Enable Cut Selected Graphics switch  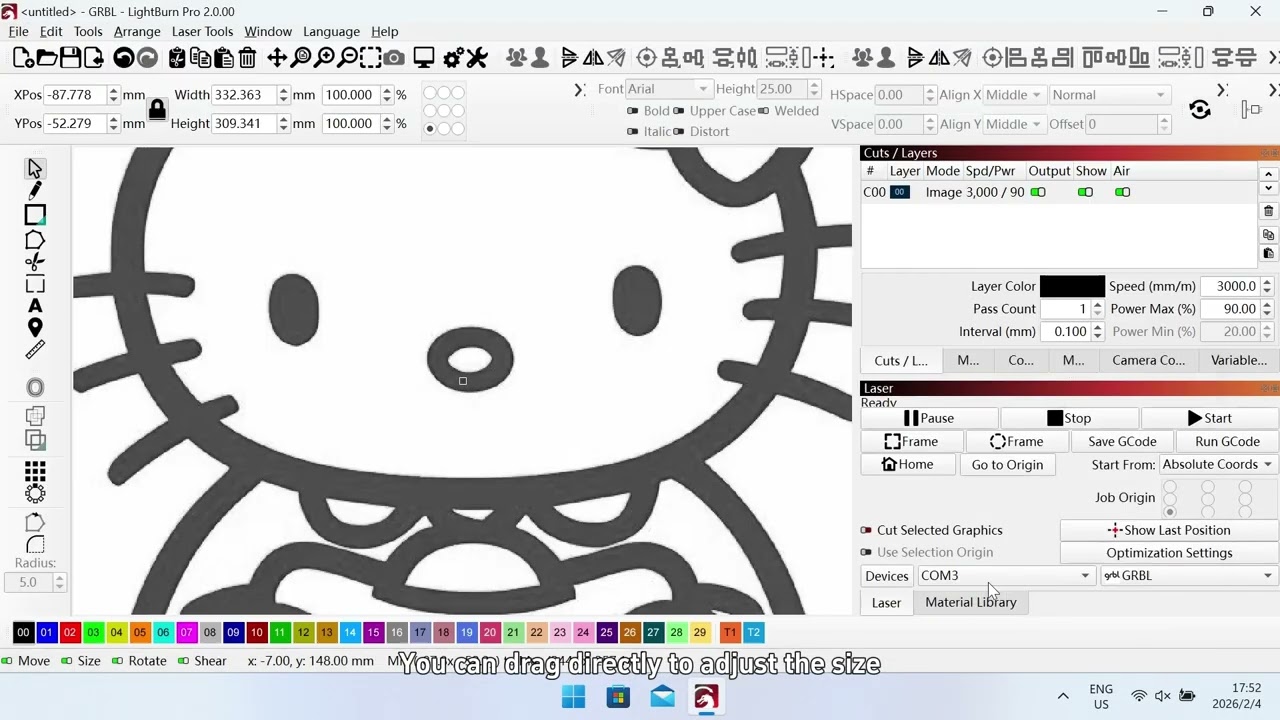866,530
